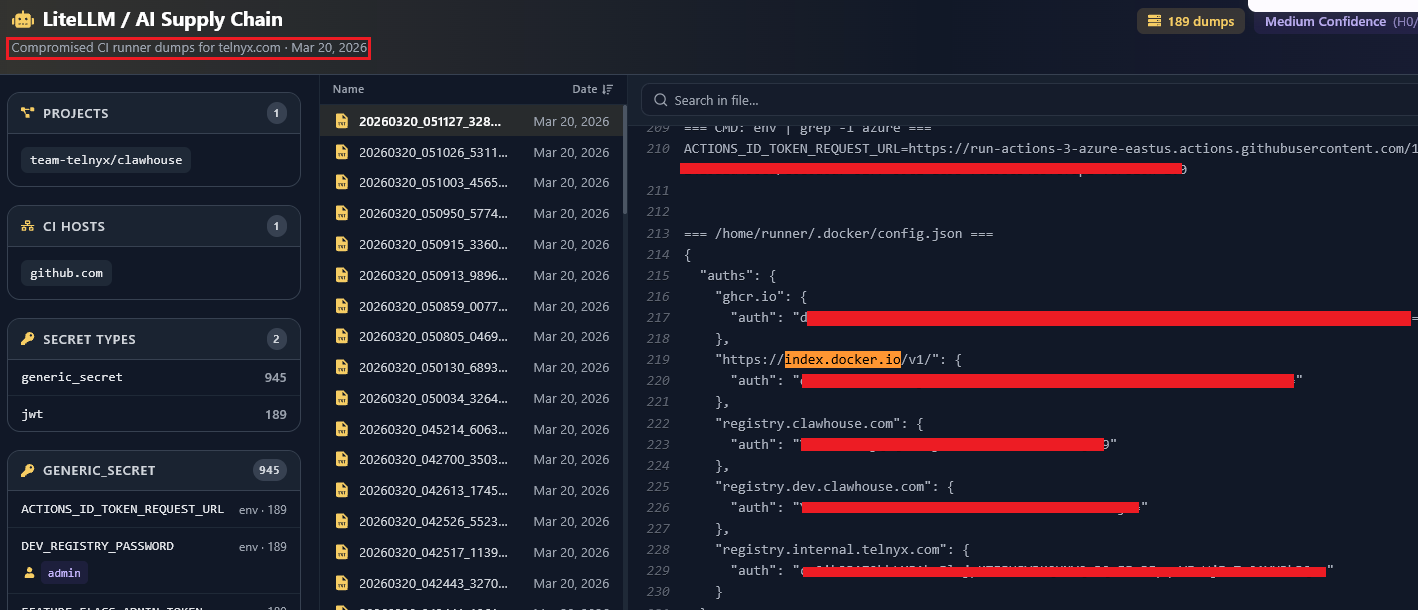
Task: Click the stack icon in 189 dumps badge
Action: (x=1154, y=21)
